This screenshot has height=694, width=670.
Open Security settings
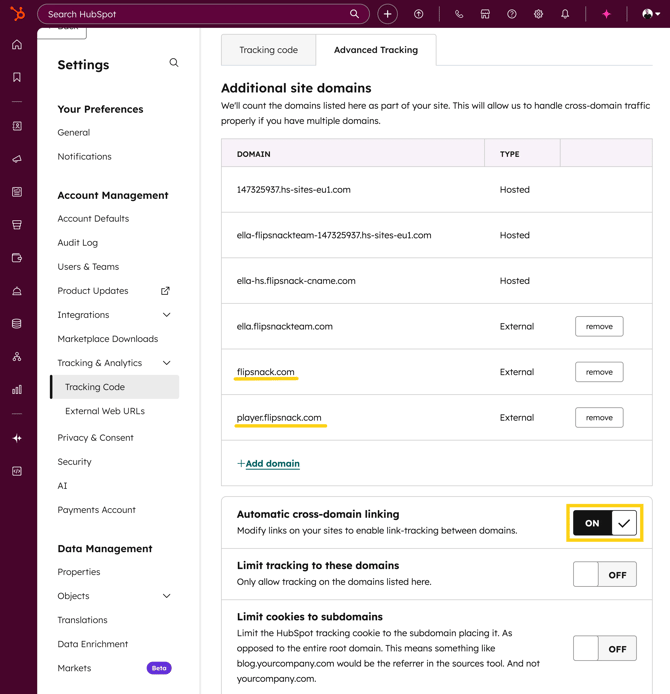point(74,462)
